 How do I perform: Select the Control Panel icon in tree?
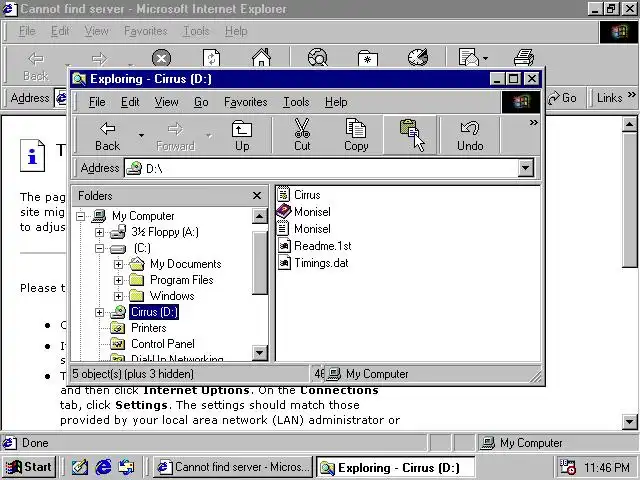coord(118,344)
